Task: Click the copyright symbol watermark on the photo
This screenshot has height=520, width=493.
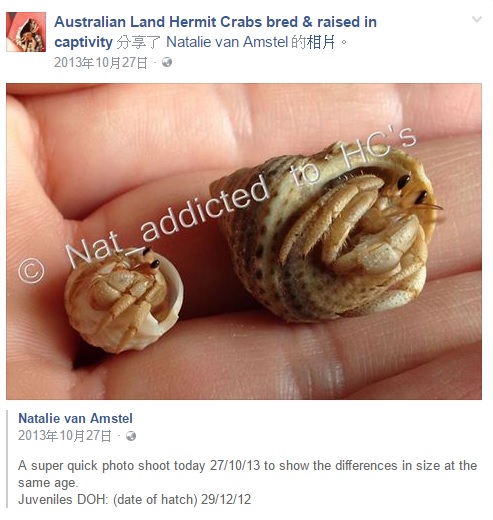Action: pyautogui.click(x=31, y=270)
